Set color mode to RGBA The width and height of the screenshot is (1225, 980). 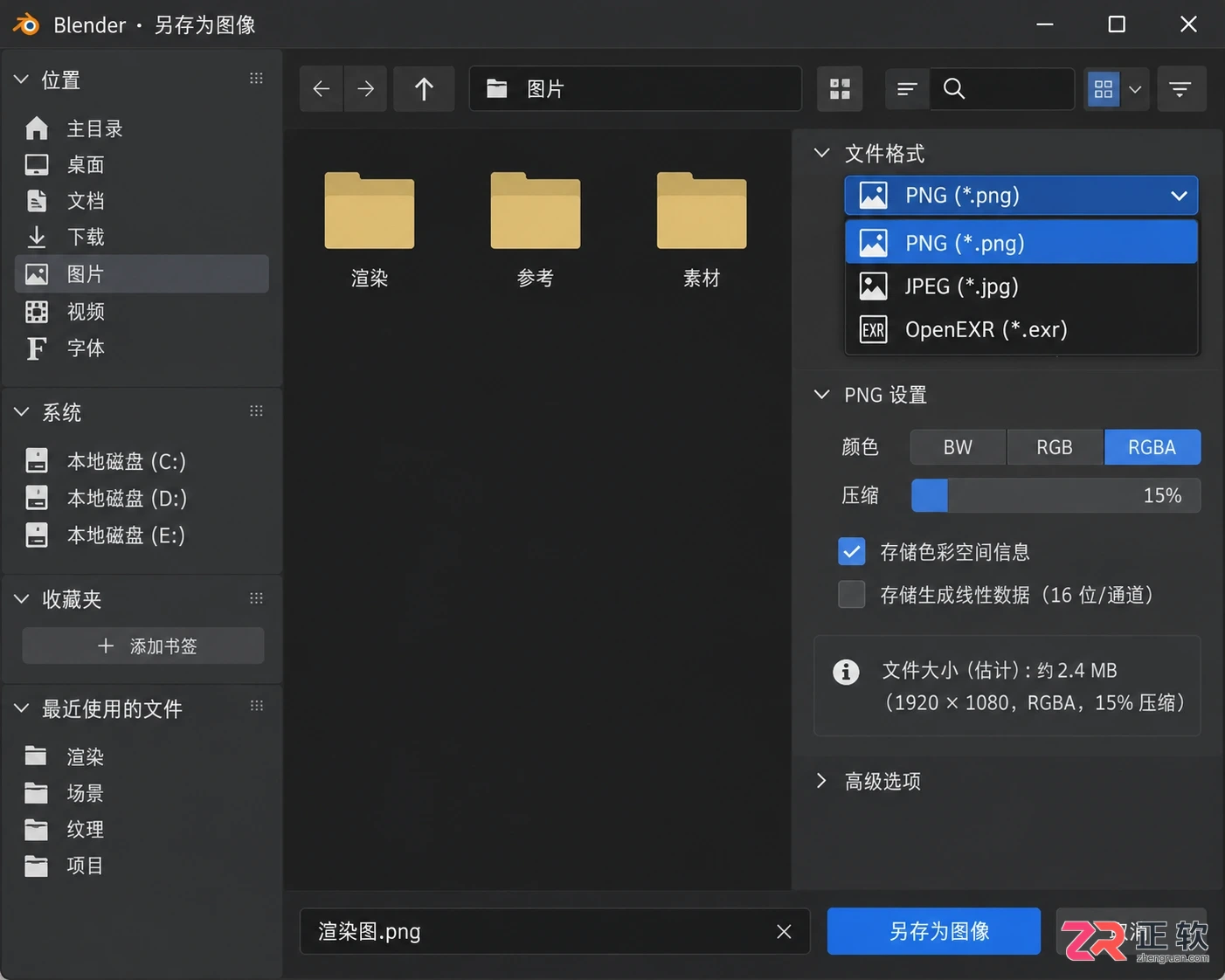pyautogui.click(x=1152, y=447)
